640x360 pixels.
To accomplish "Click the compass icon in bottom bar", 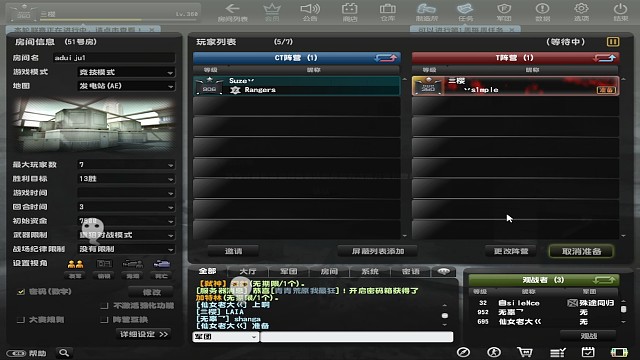I will point(463,352).
